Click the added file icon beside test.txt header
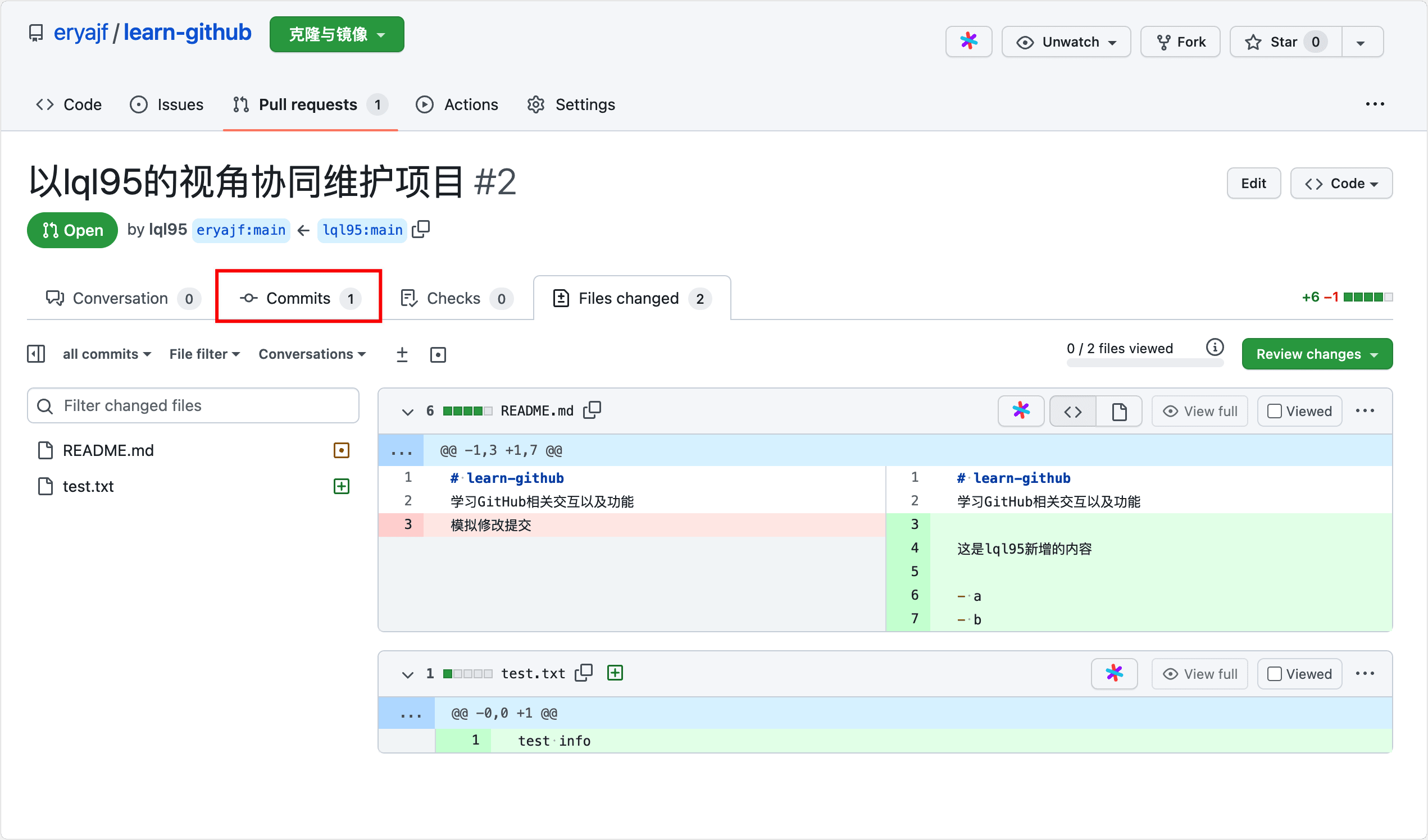 (615, 672)
